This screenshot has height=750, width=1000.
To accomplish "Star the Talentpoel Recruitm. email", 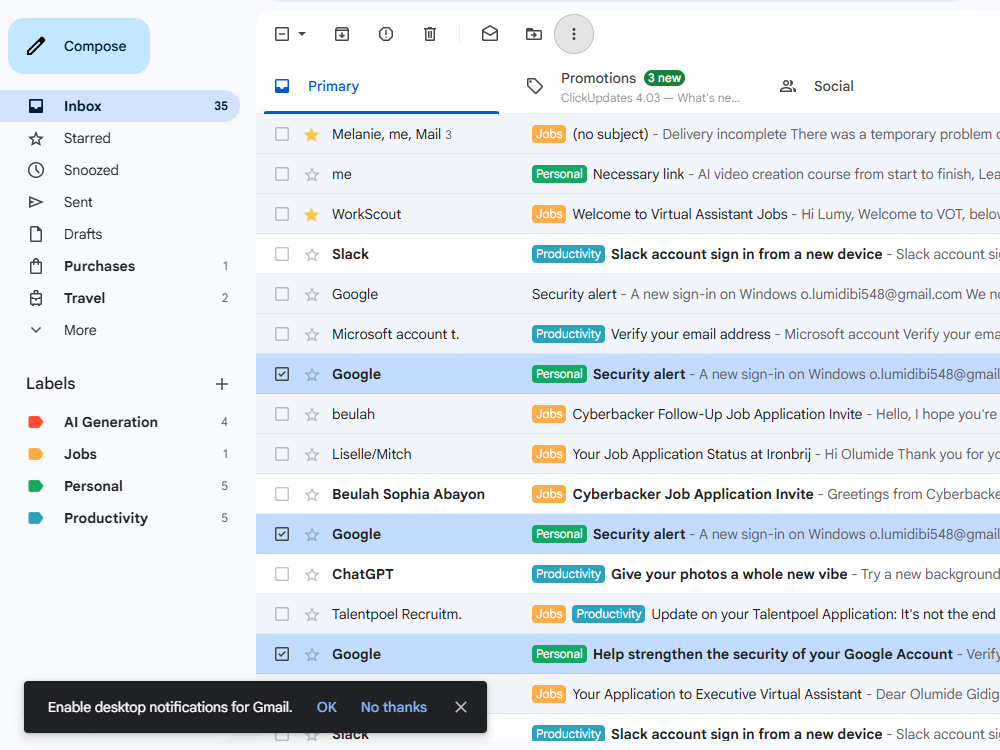I will [311, 615].
